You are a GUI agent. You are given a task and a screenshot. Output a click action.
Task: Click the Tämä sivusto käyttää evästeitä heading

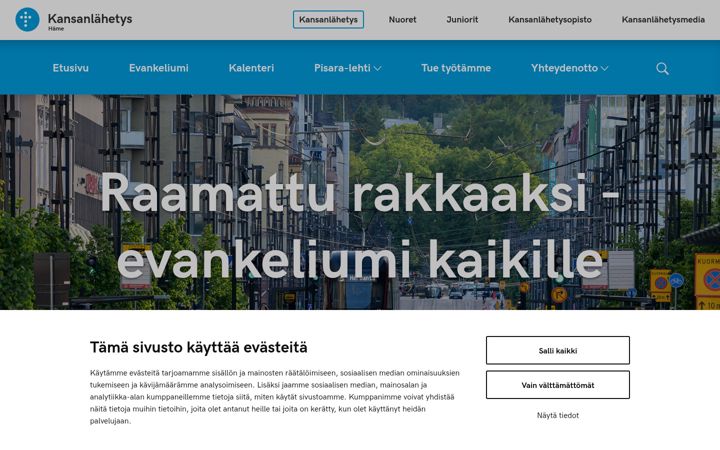198,347
